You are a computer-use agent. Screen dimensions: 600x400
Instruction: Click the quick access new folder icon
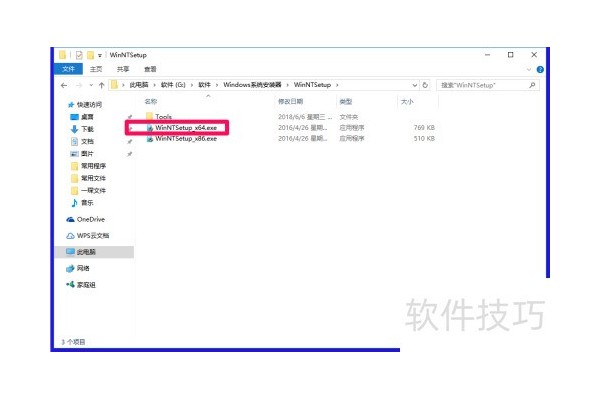pos(90,55)
